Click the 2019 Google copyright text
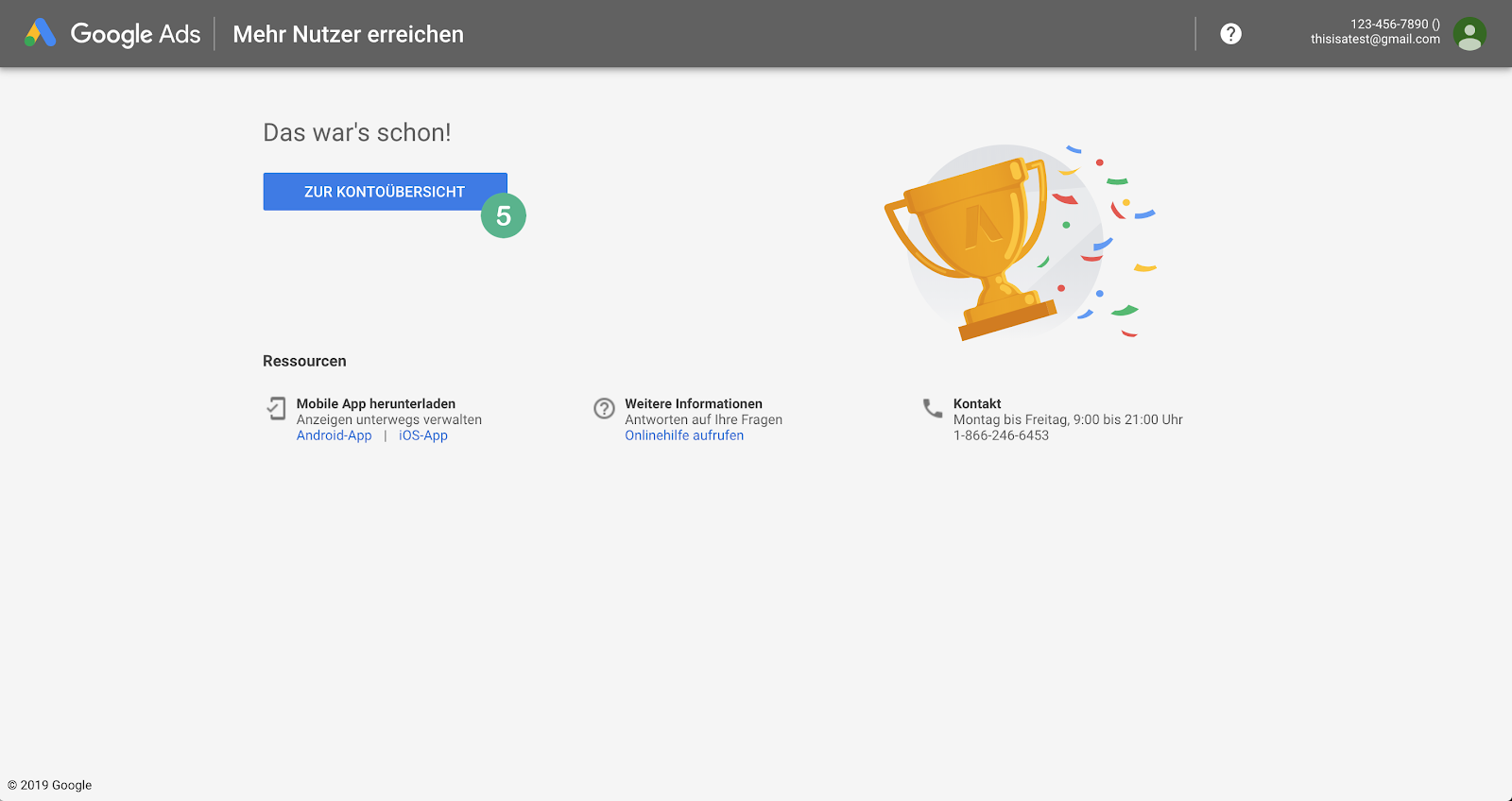Screen dimensions: 1512x801 [50, 785]
